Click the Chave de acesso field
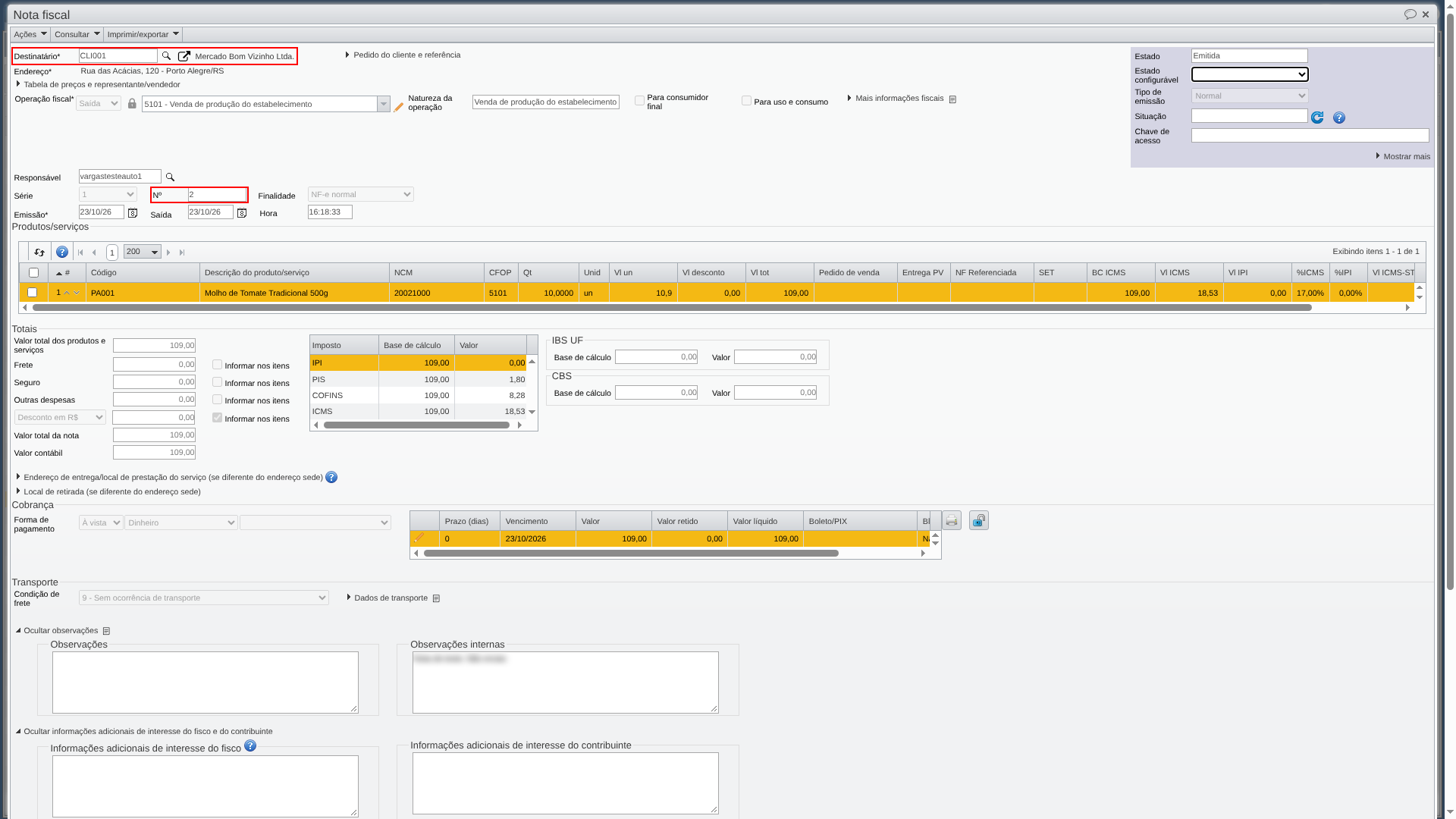1456x819 pixels. [1310, 136]
